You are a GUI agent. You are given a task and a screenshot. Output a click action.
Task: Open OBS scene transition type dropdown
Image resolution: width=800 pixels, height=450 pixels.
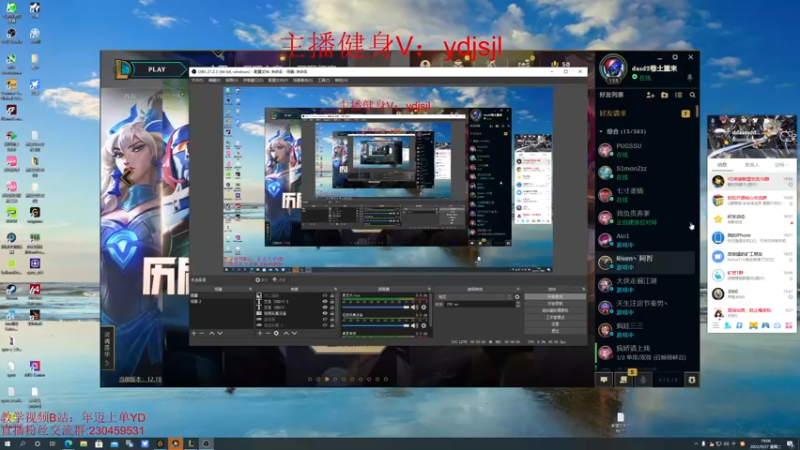[x=474, y=297]
